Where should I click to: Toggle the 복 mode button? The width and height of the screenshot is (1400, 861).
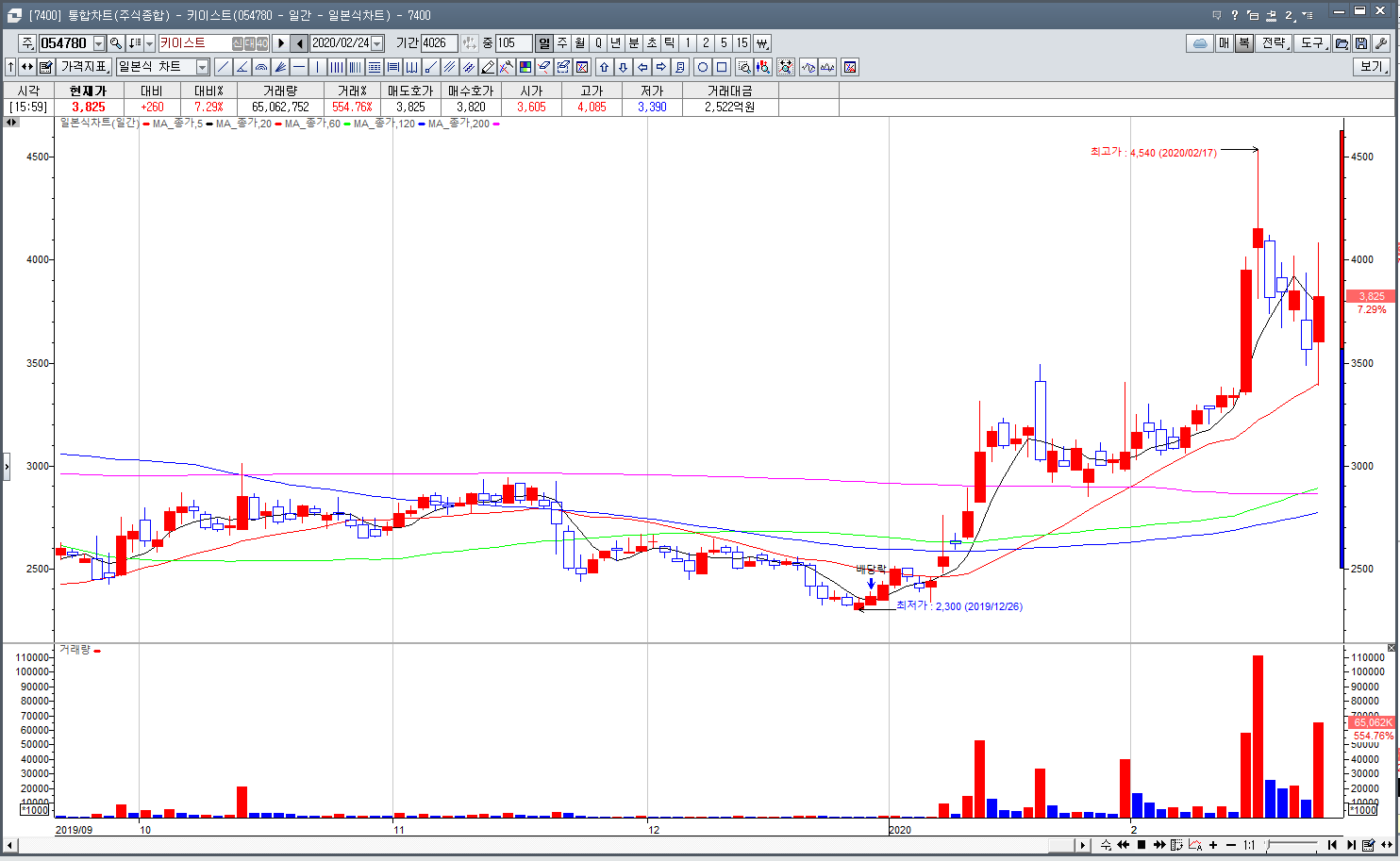point(1244,43)
